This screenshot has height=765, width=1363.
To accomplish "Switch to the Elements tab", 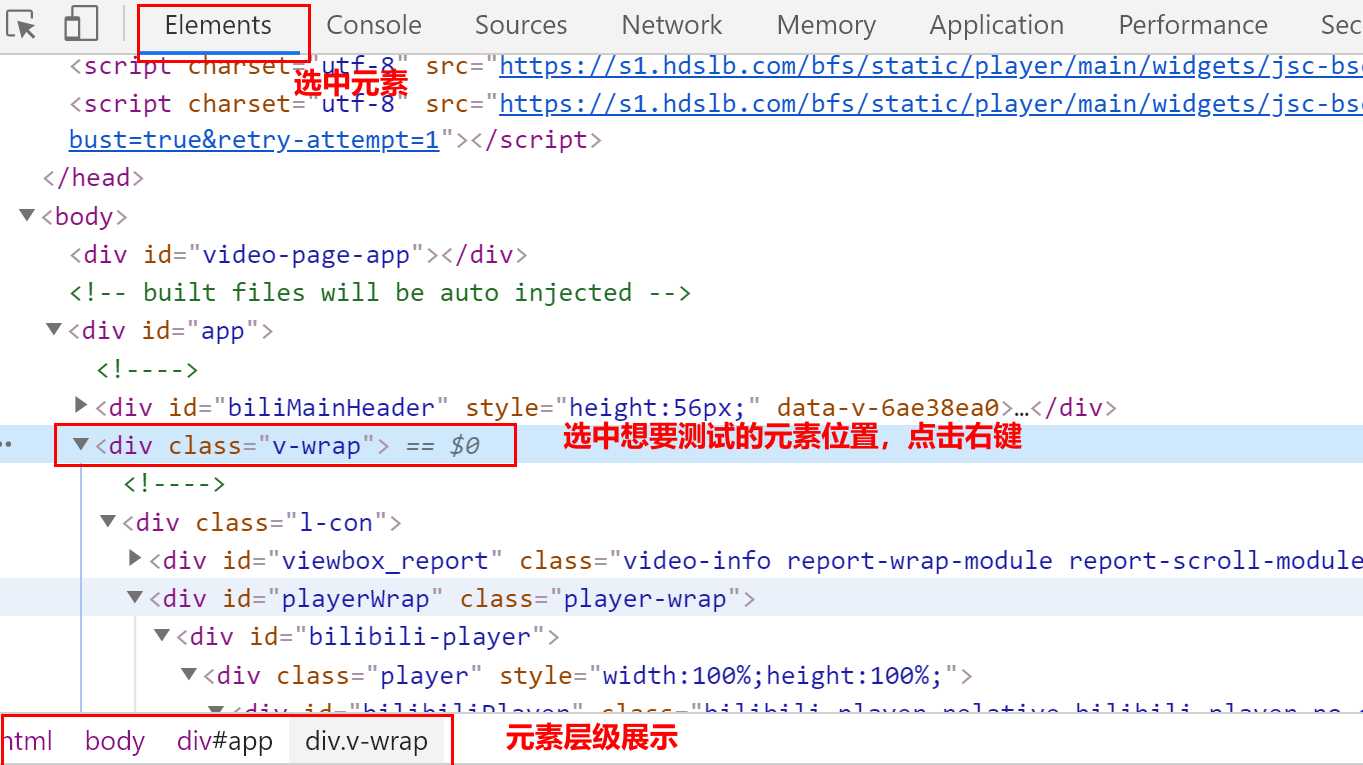I will 218,25.
